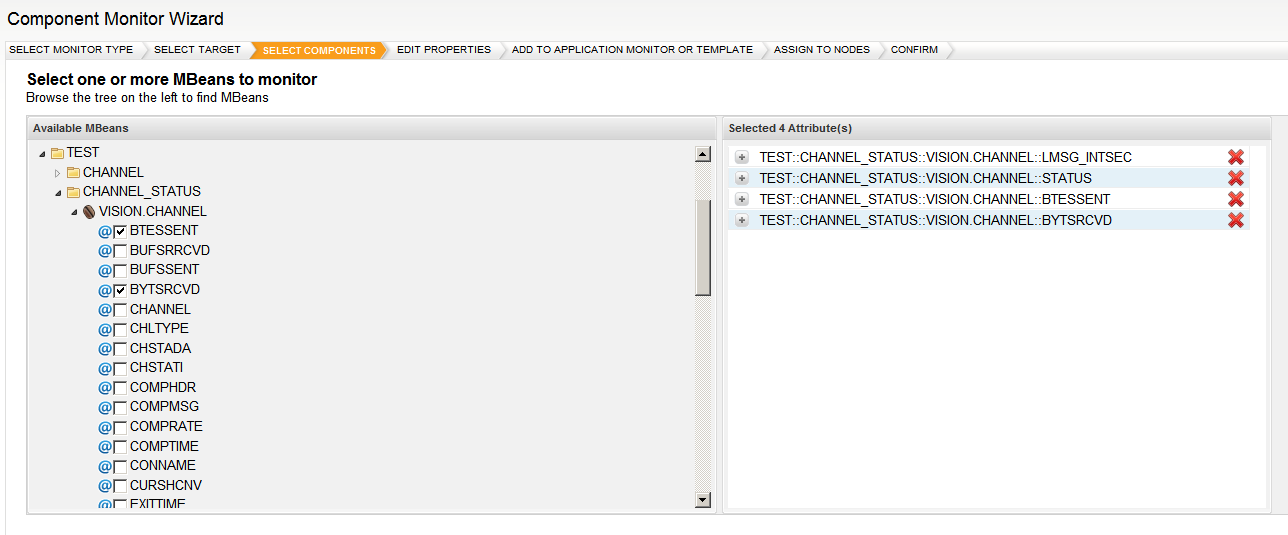
Task: Enable the BUFSRRCVD checkbox
Action: tap(120, 251)
